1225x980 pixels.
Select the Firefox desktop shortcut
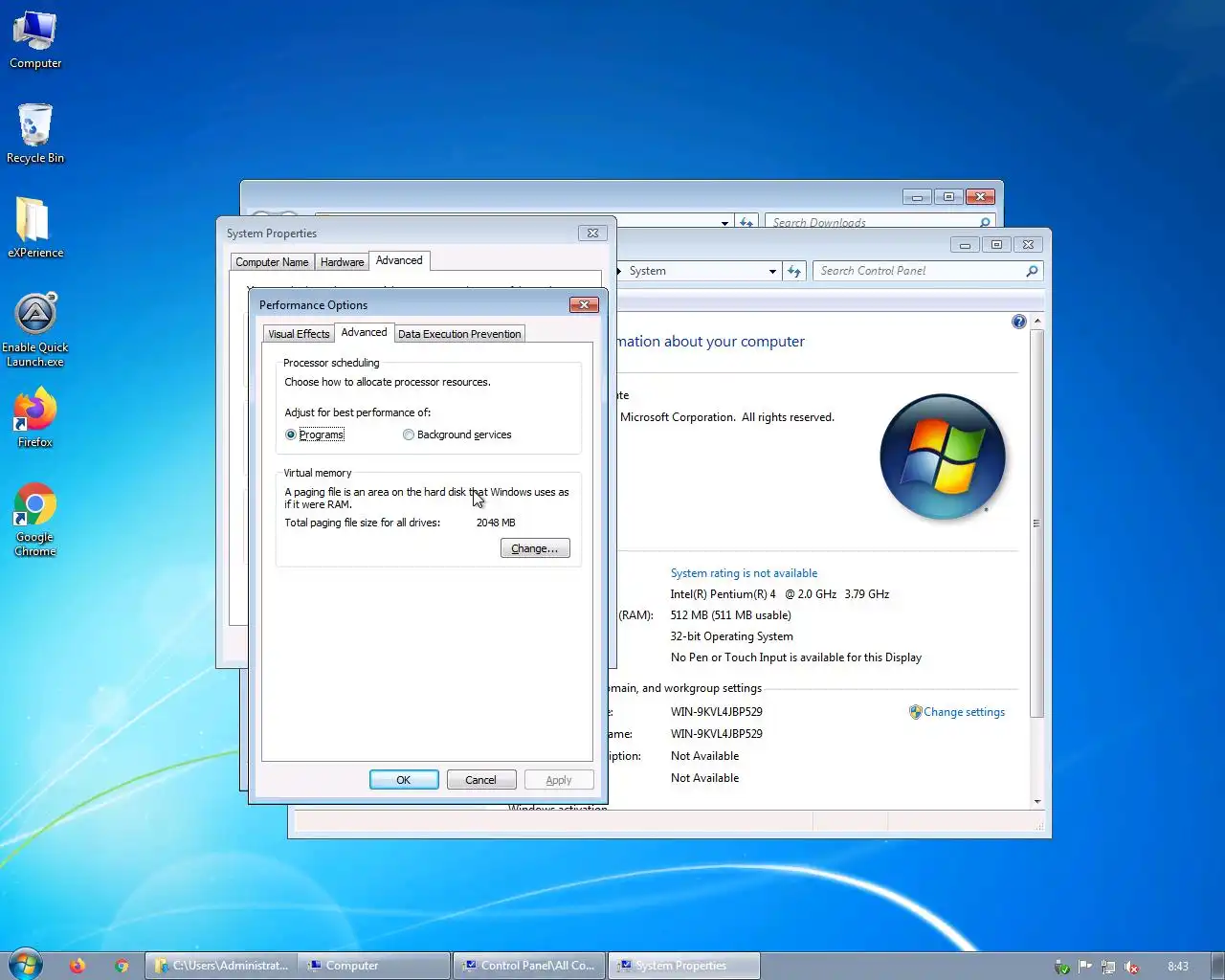pyautogui.click(x=34, y=417)
